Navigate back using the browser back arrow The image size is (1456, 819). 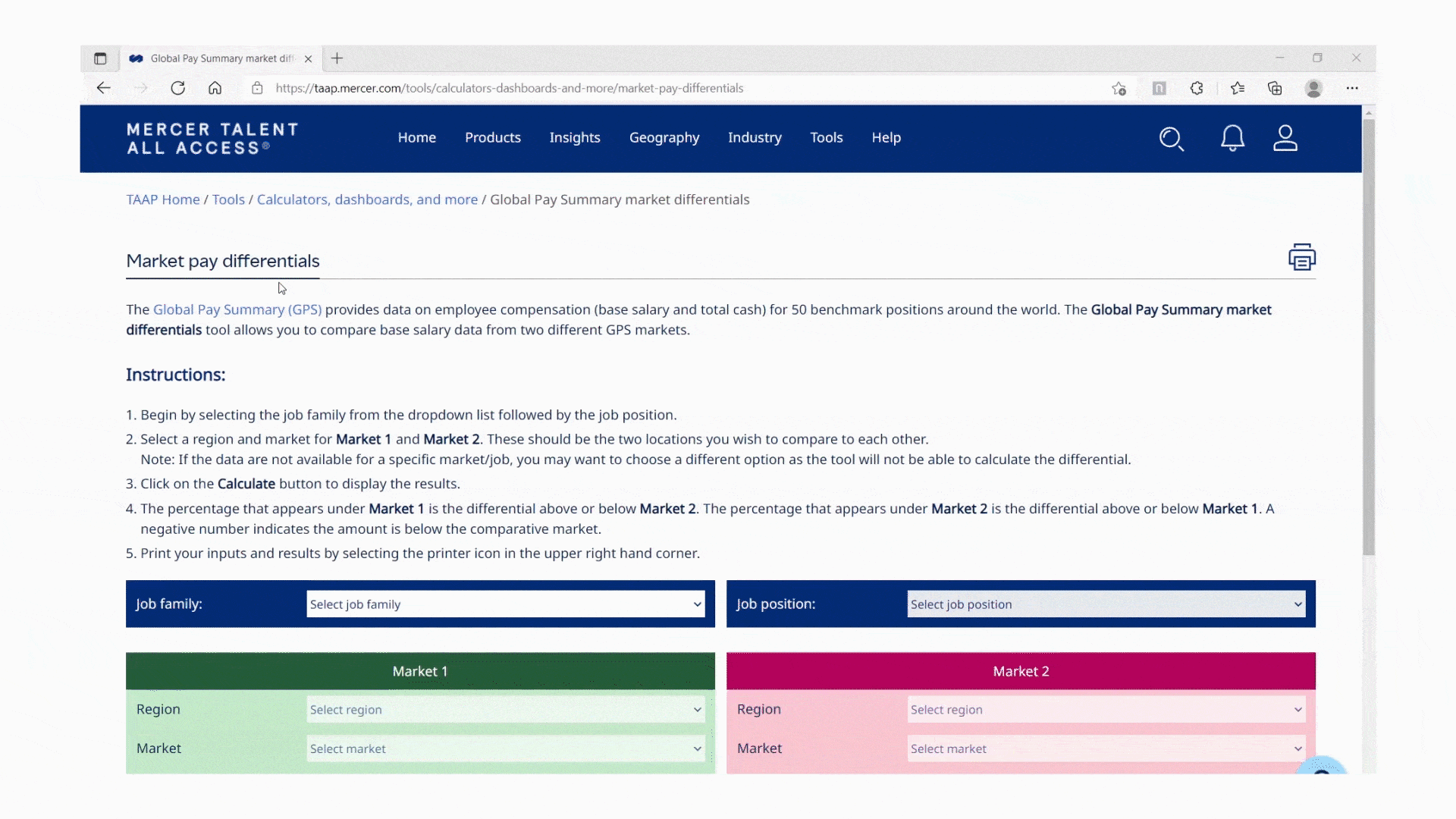103,88
